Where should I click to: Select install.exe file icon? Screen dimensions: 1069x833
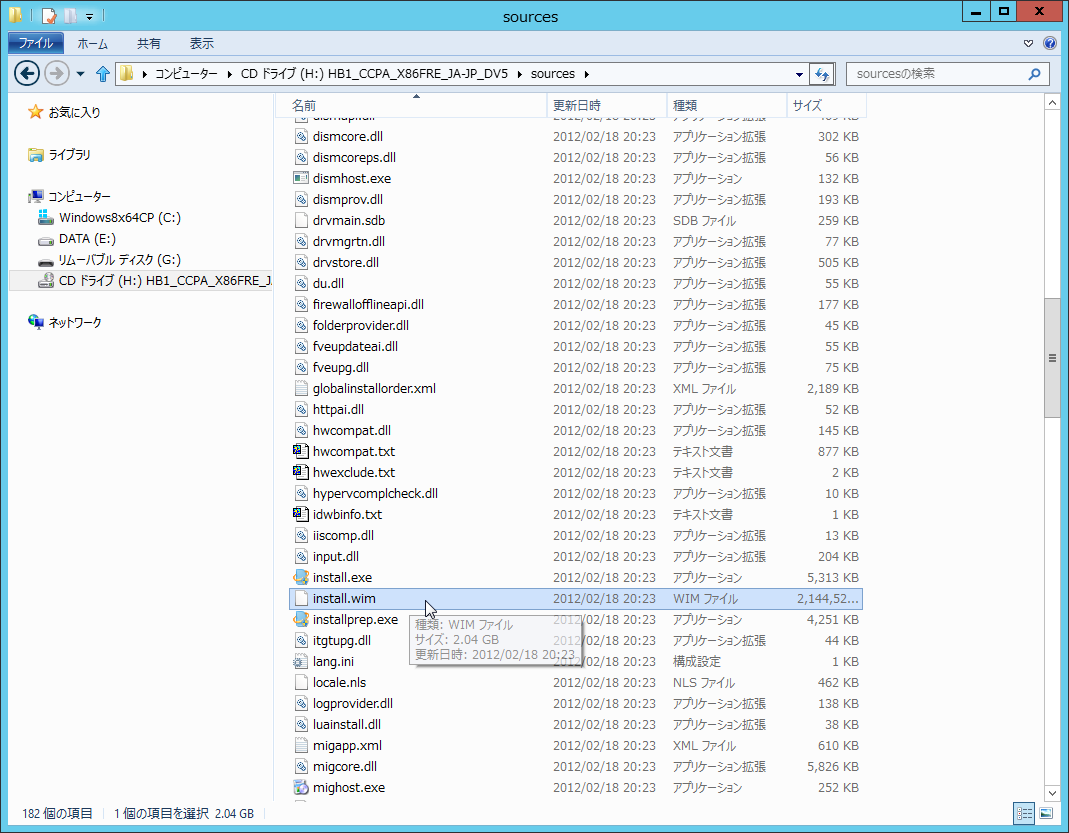coord(301,577)
